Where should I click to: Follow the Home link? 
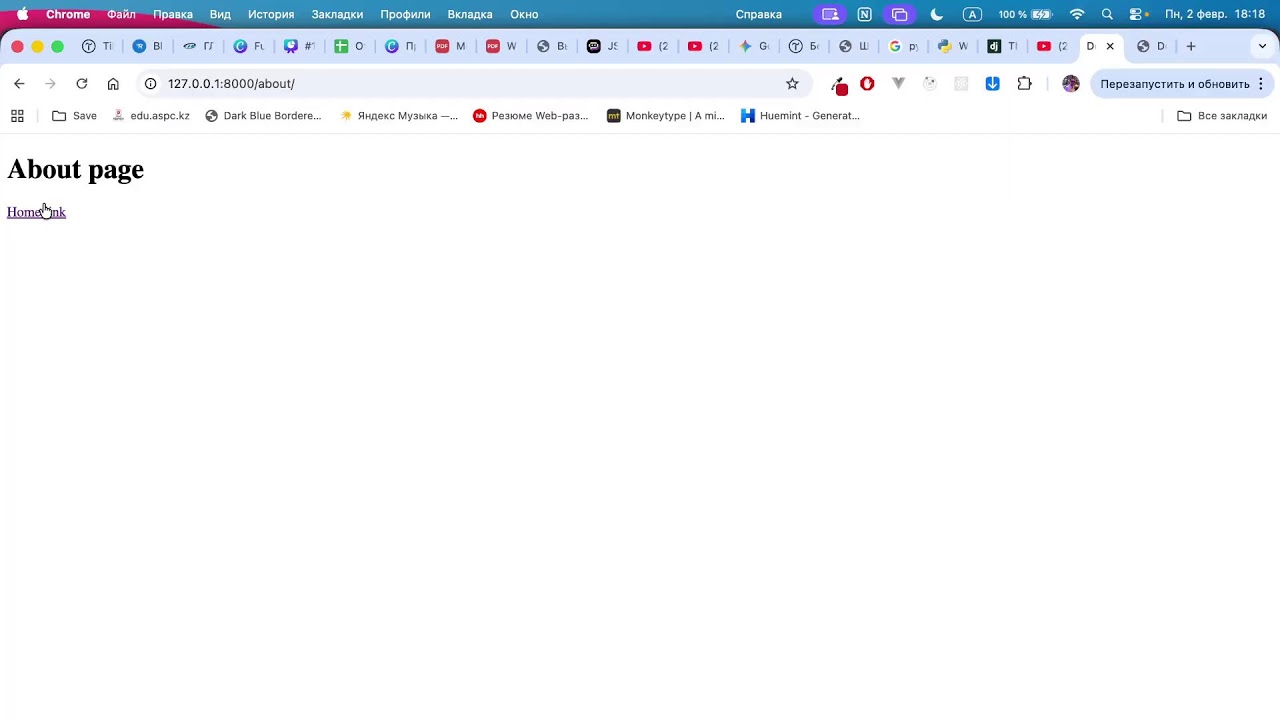pyautogui.click(x=36, y=212)
